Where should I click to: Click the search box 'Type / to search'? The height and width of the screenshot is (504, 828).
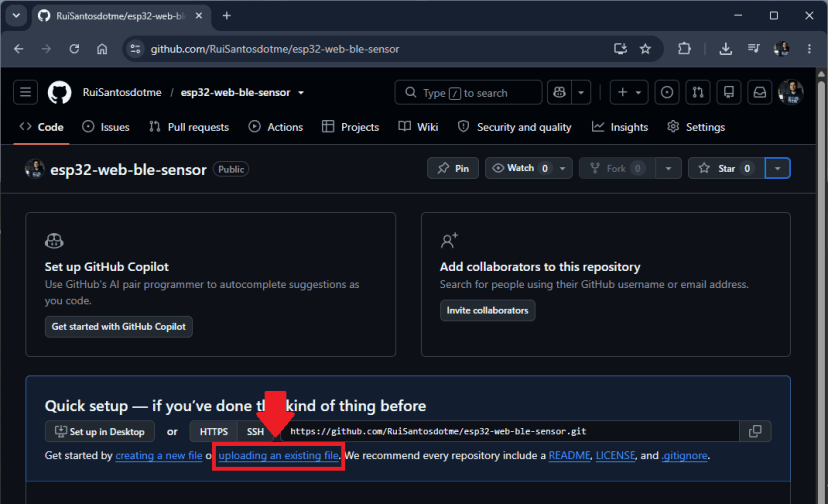click(468, 92)
